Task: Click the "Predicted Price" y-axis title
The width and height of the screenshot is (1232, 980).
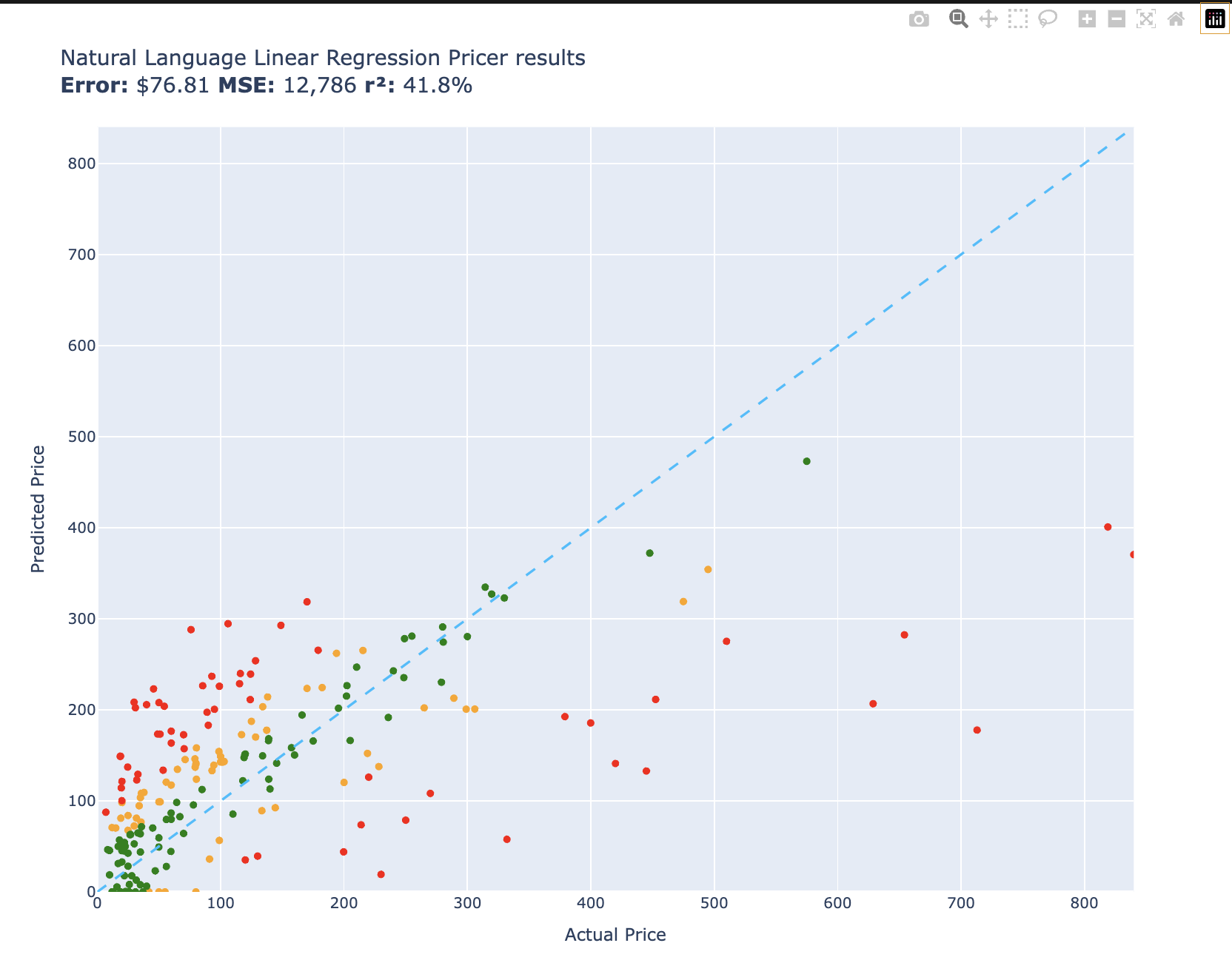Action: pyautogui.click(x=38, y=509)
